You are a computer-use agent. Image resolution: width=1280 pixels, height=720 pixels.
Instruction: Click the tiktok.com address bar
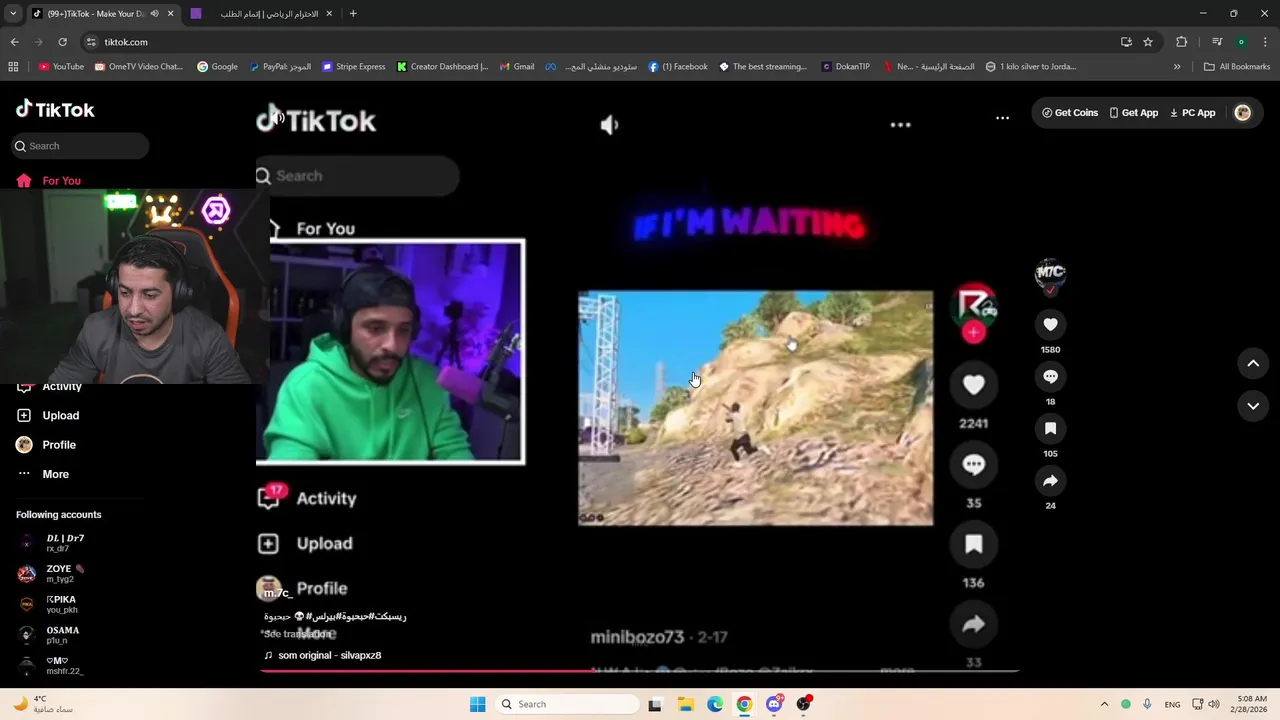(x=600, y=42)
